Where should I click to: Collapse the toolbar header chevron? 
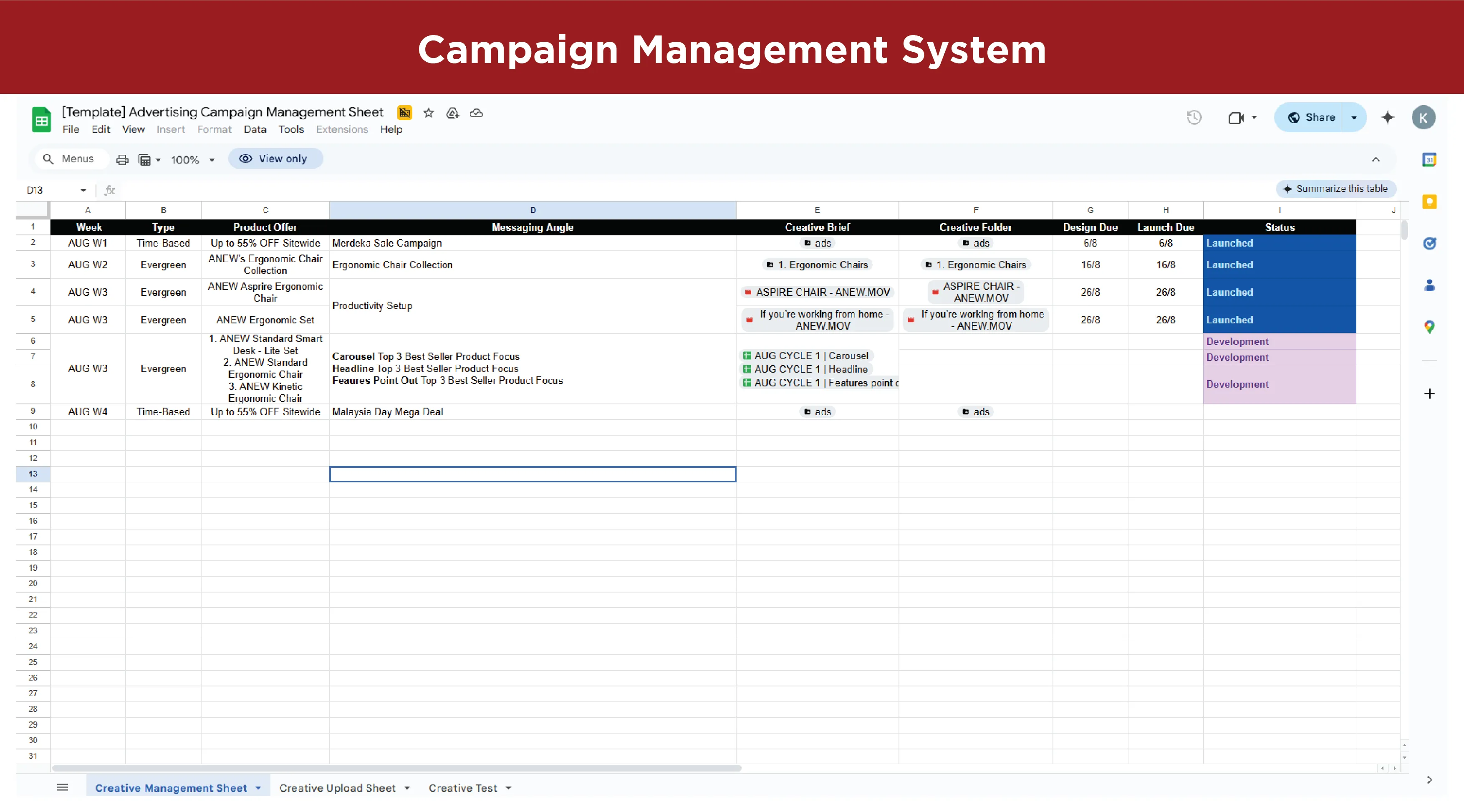click(x=1376, y=159)
